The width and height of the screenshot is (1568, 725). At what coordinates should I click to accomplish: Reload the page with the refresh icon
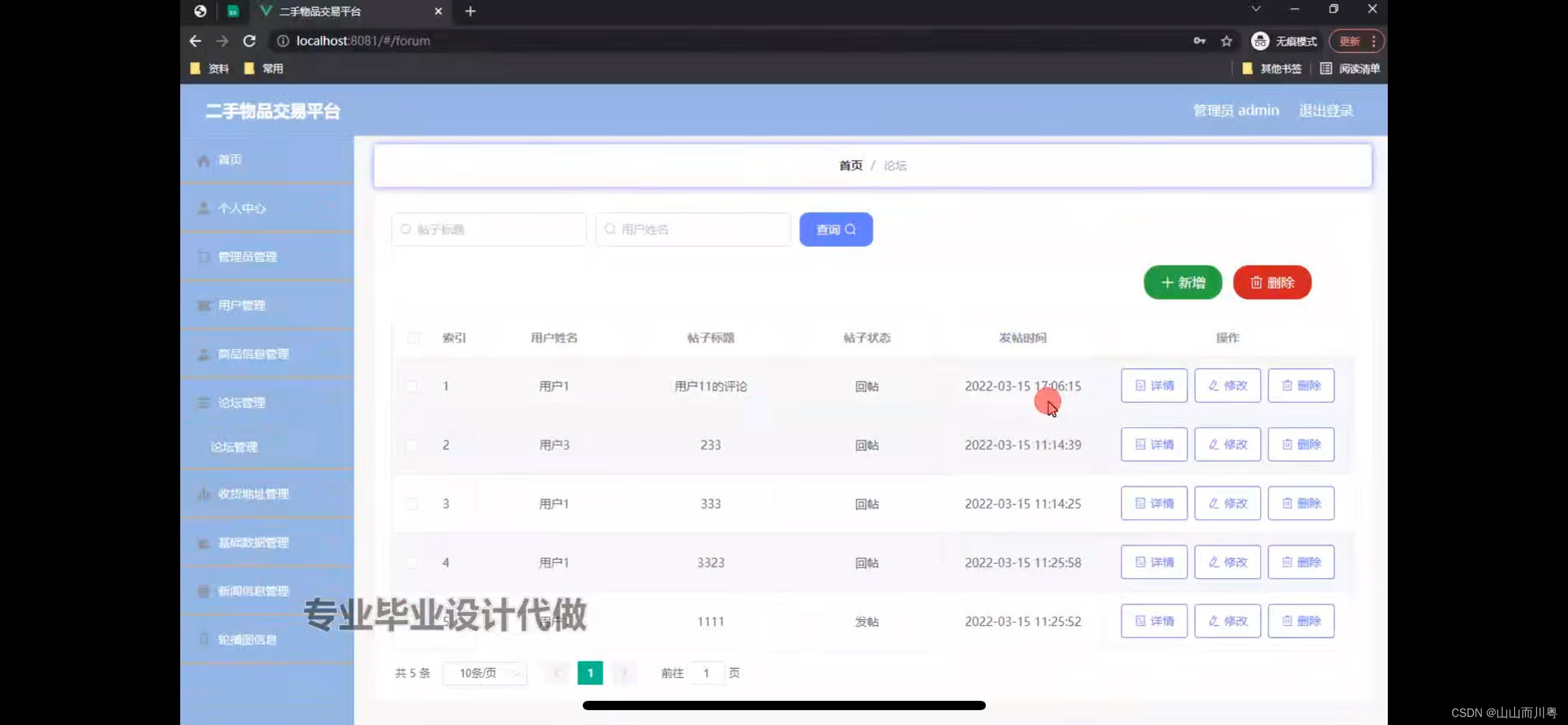250,41
